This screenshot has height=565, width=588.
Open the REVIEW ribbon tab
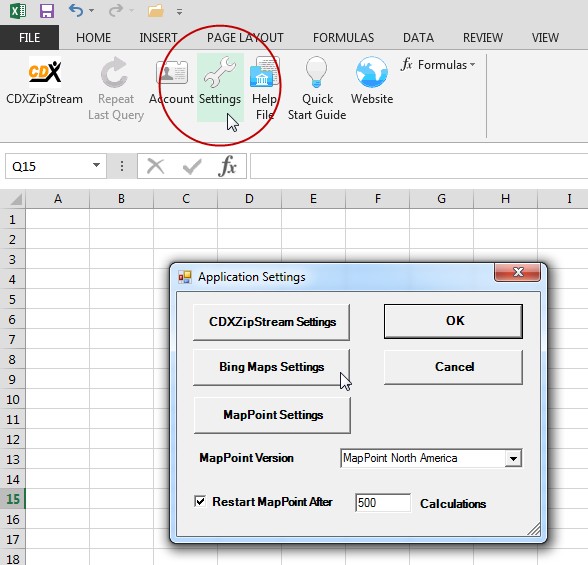coord(483,37)
